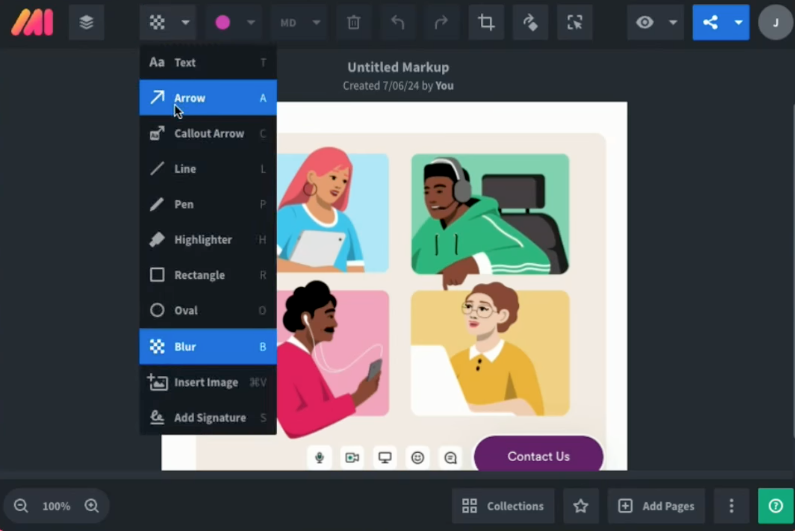Choose Blur in the tool menu
The width and height of the screenshot is (795, 531).
pyautogui.click(x=208, y=346)
